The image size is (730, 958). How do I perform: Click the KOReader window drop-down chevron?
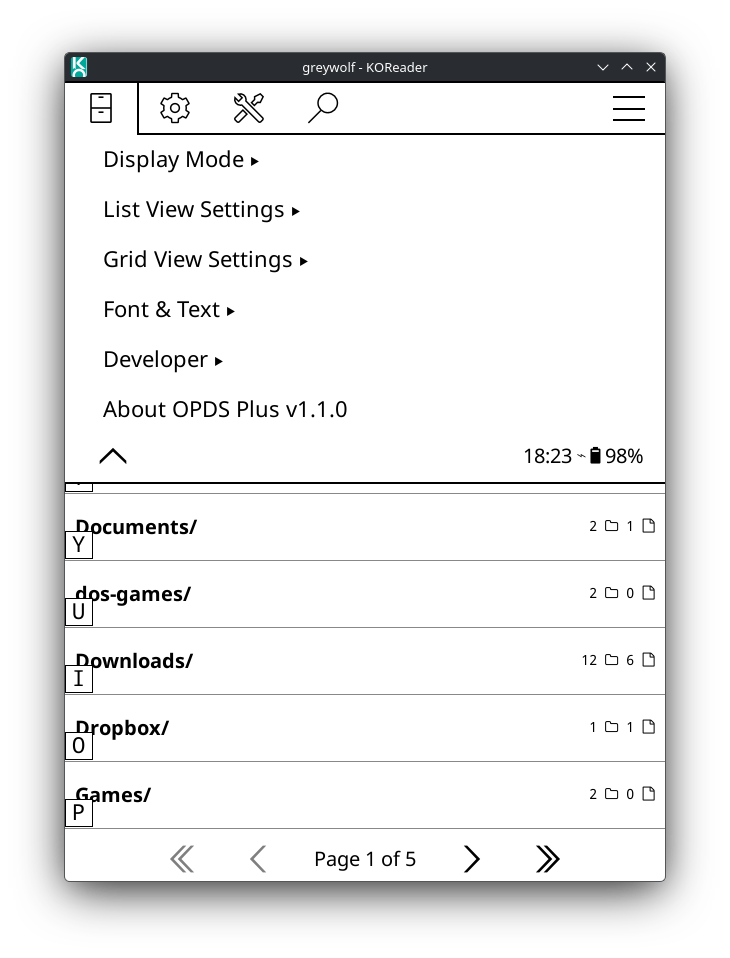602,67
